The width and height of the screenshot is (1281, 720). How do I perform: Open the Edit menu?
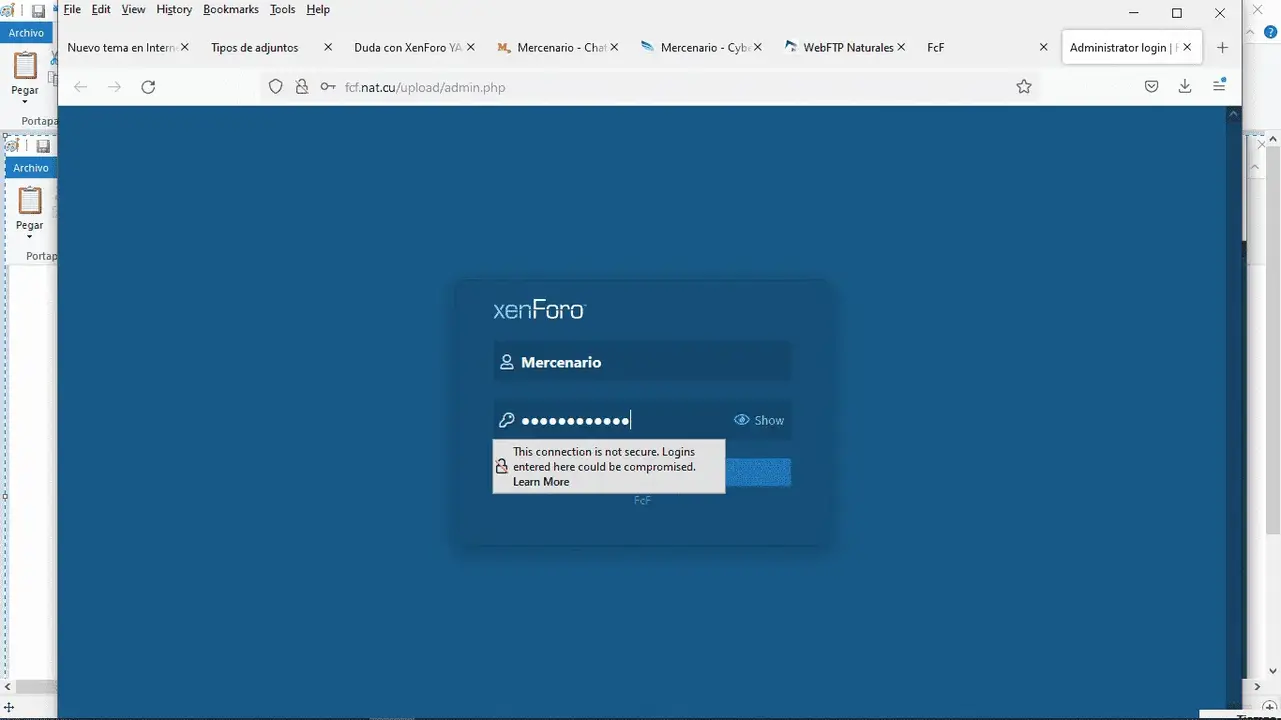101,9
